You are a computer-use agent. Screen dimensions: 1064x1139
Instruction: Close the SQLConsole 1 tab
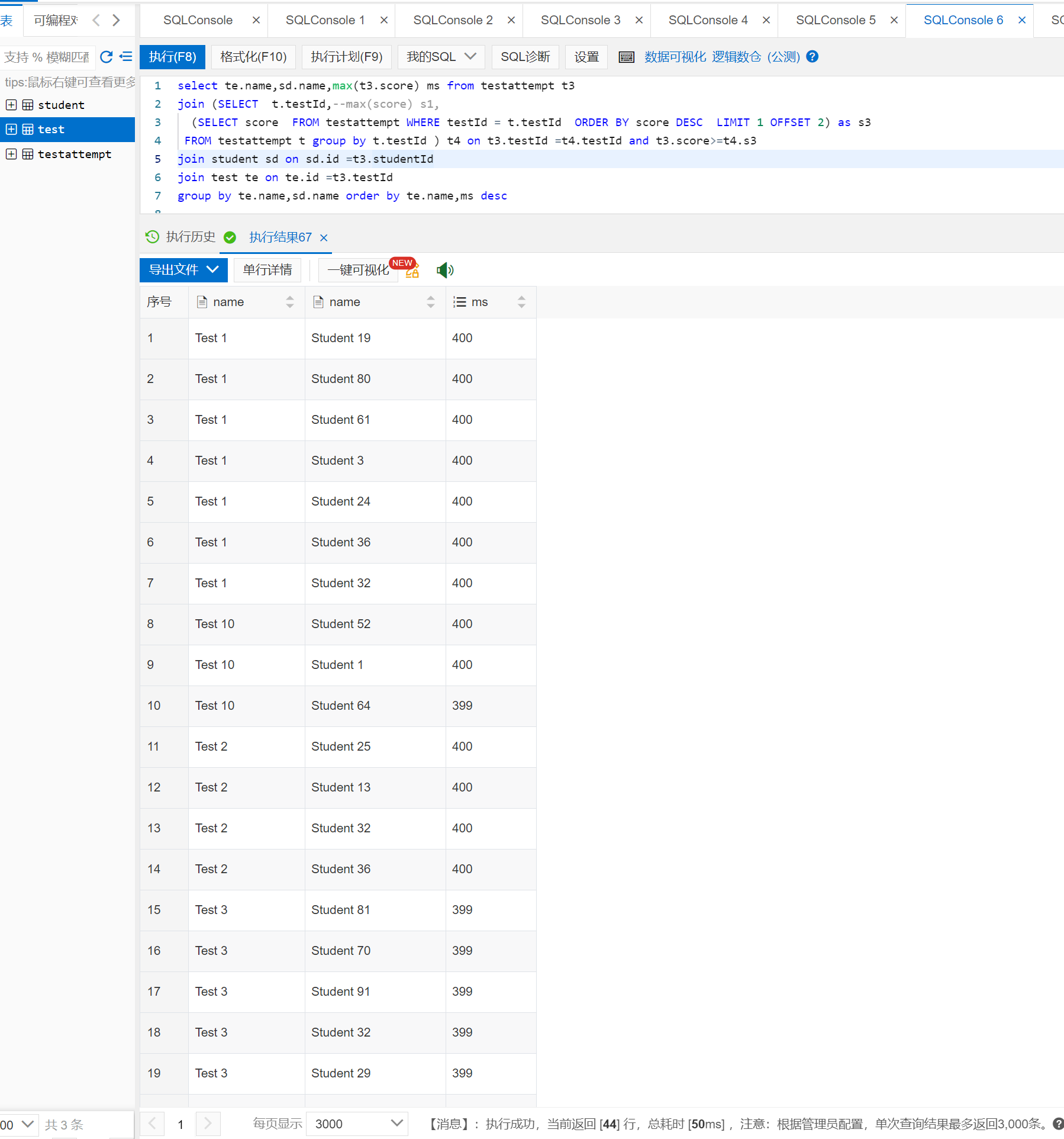pos(384,20)
